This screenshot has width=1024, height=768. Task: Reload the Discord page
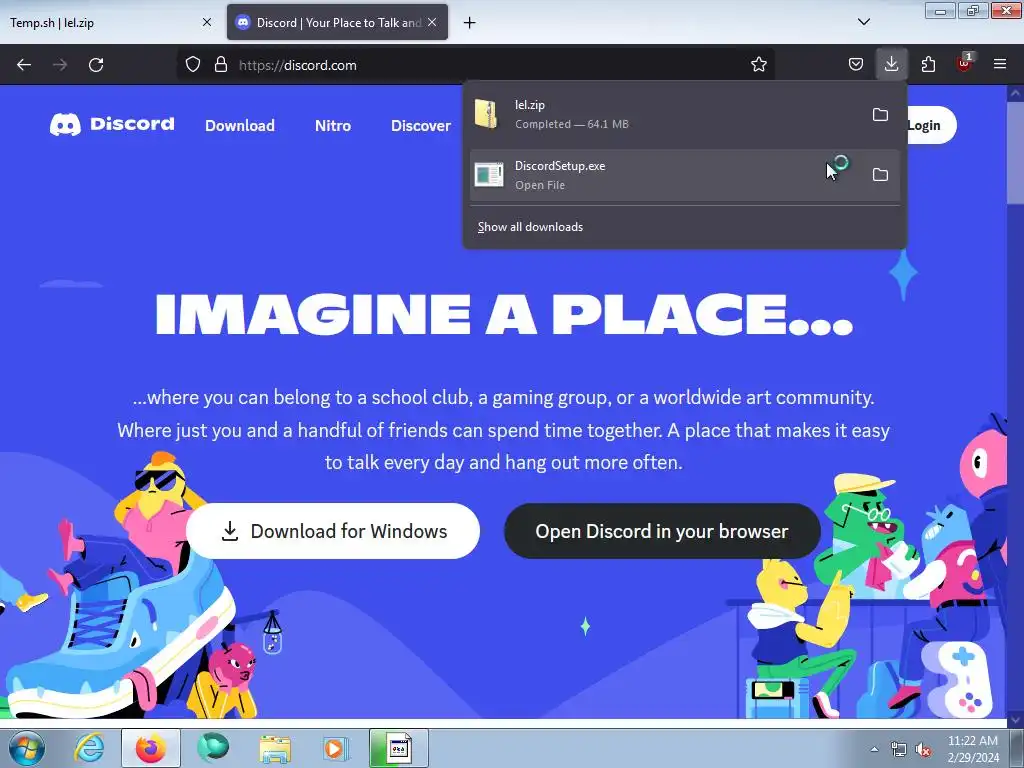pos(96,65)
